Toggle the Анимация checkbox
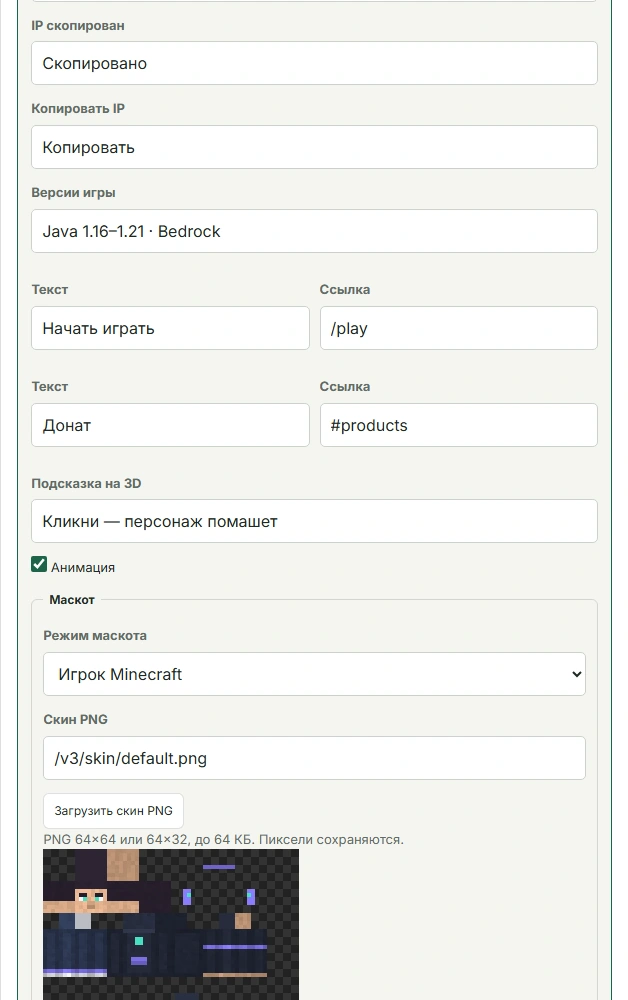The image size is (628, 1000). pos(39,564)
